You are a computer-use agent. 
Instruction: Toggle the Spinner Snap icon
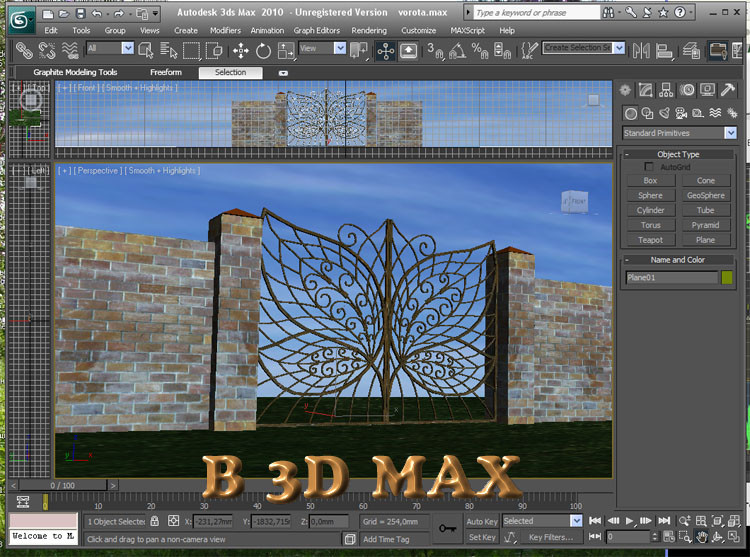click(503, 50)
